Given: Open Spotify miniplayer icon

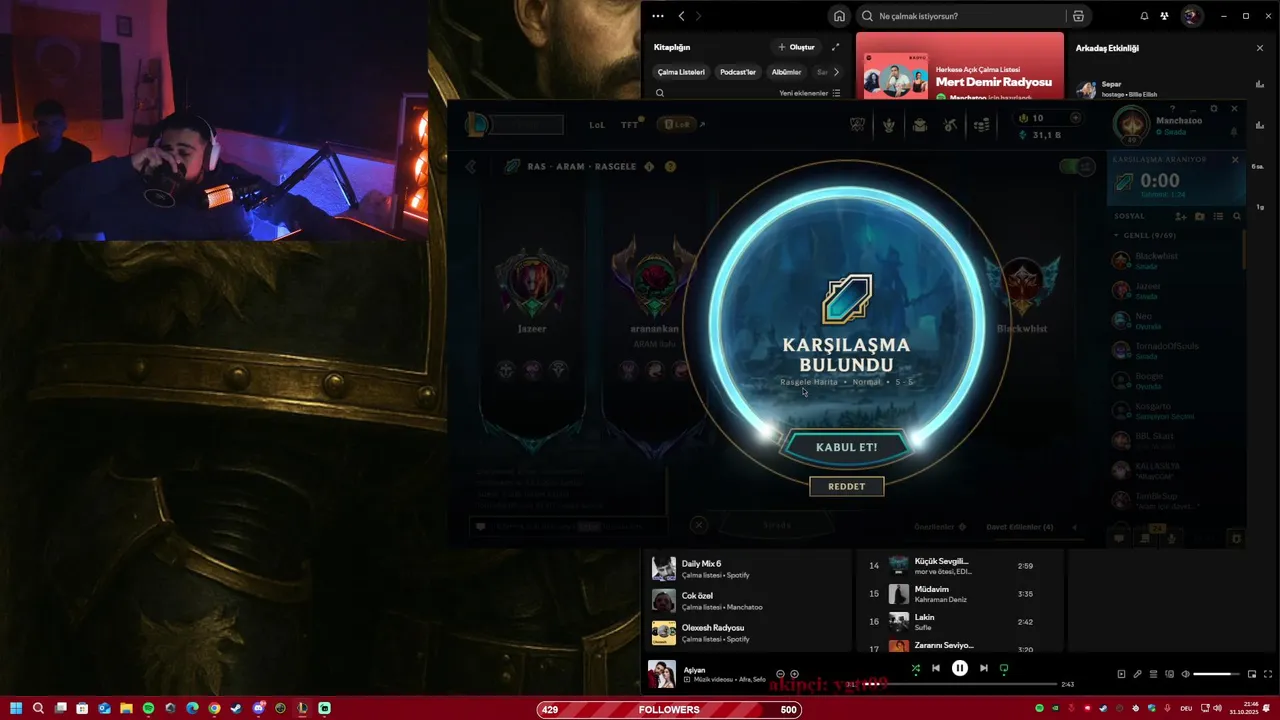Looking at the screenshot, I should [1252, 674].
